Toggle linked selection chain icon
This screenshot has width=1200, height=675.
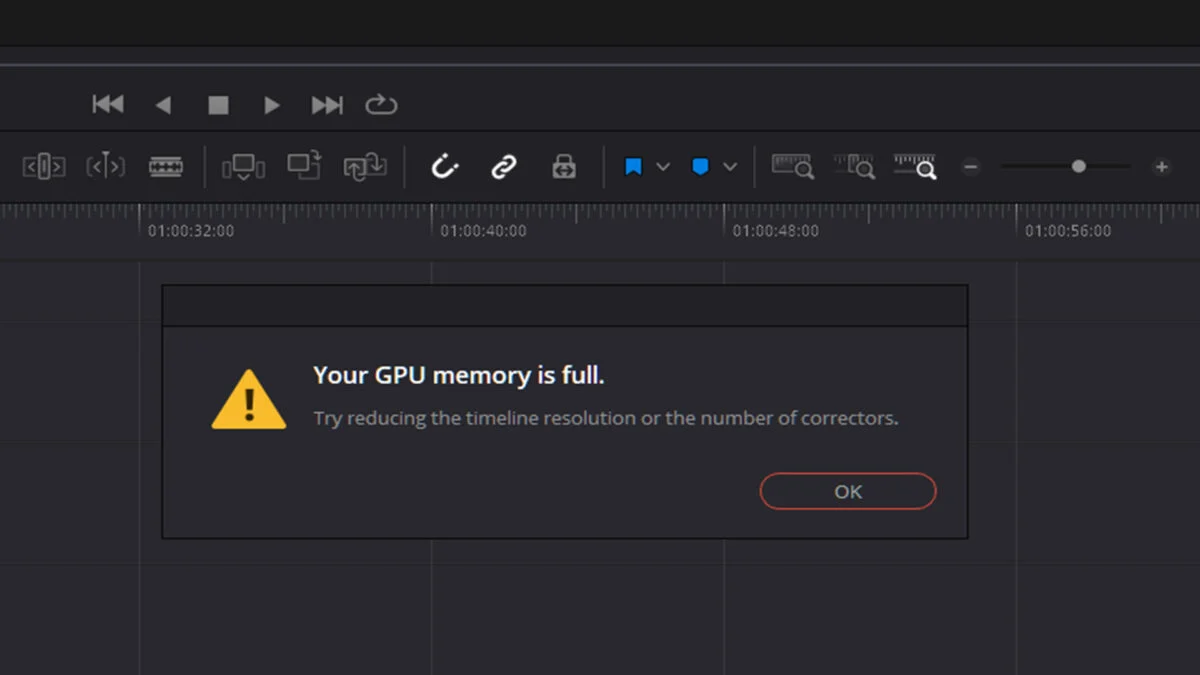(504, 167)
